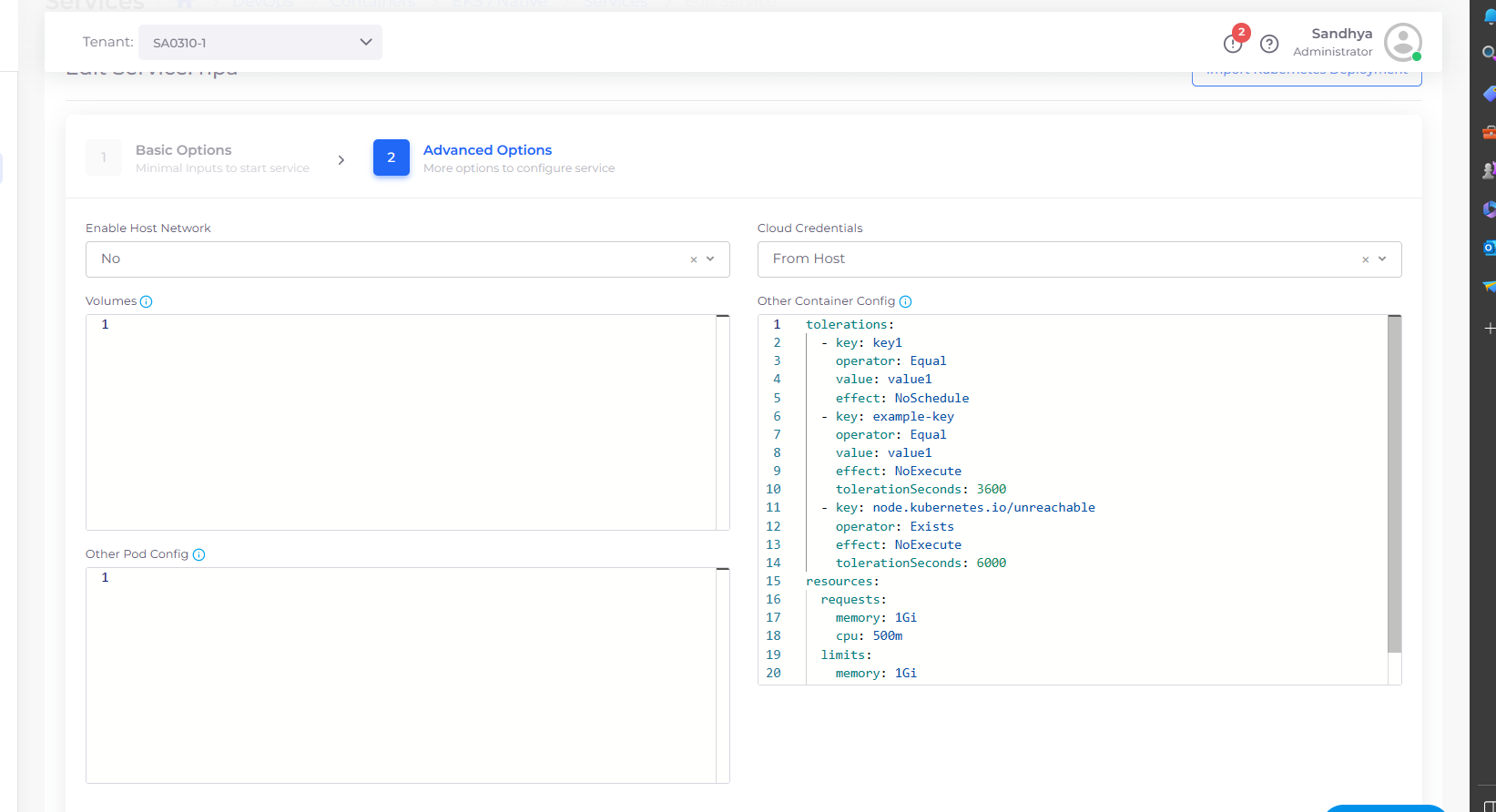Click the 'effect: NoSchedule' line

click(902, 399)
